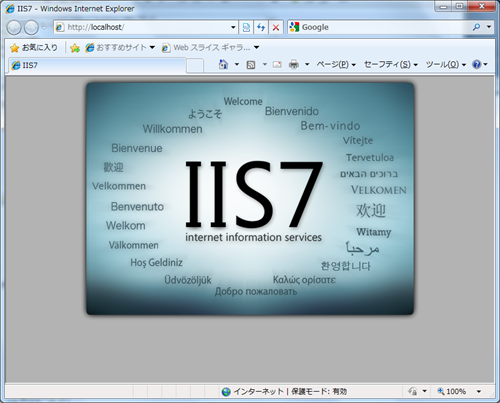Click the RSS feeds icon
Image resolution: width=500 pixels, height=403 pixels.
(251, 64)
